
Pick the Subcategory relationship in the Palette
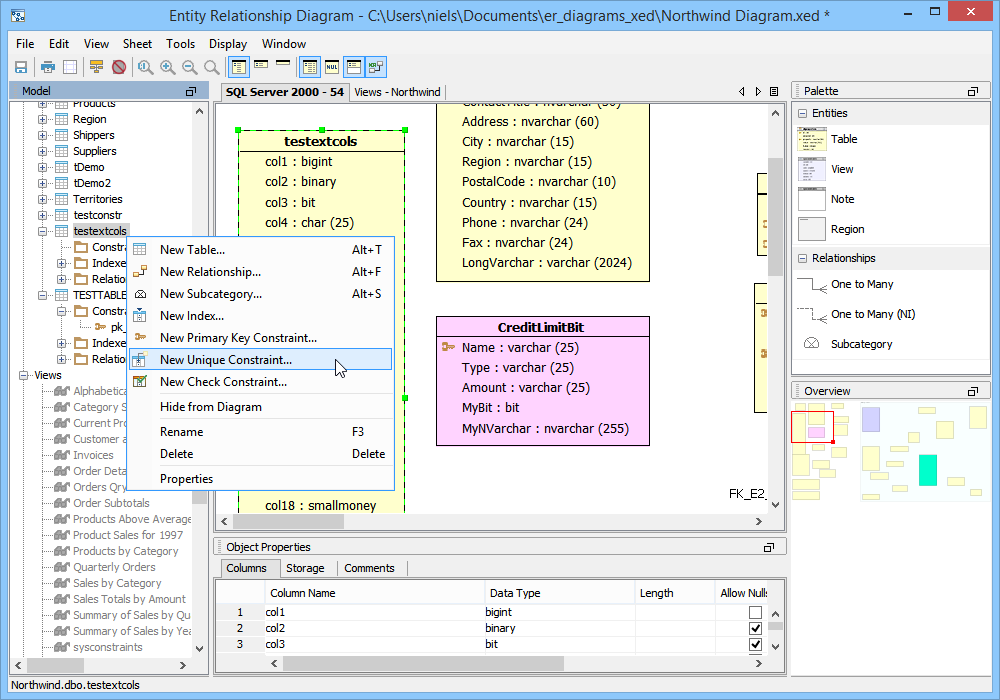861,344
